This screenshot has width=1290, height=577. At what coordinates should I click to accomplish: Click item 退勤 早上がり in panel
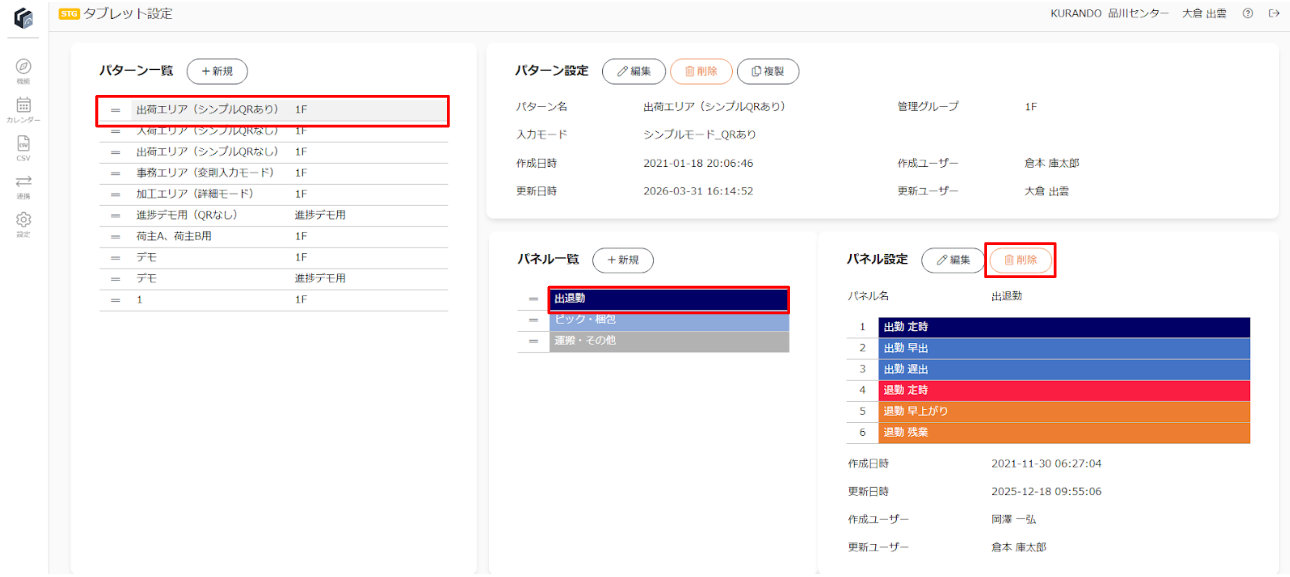tap(1064, 411)
